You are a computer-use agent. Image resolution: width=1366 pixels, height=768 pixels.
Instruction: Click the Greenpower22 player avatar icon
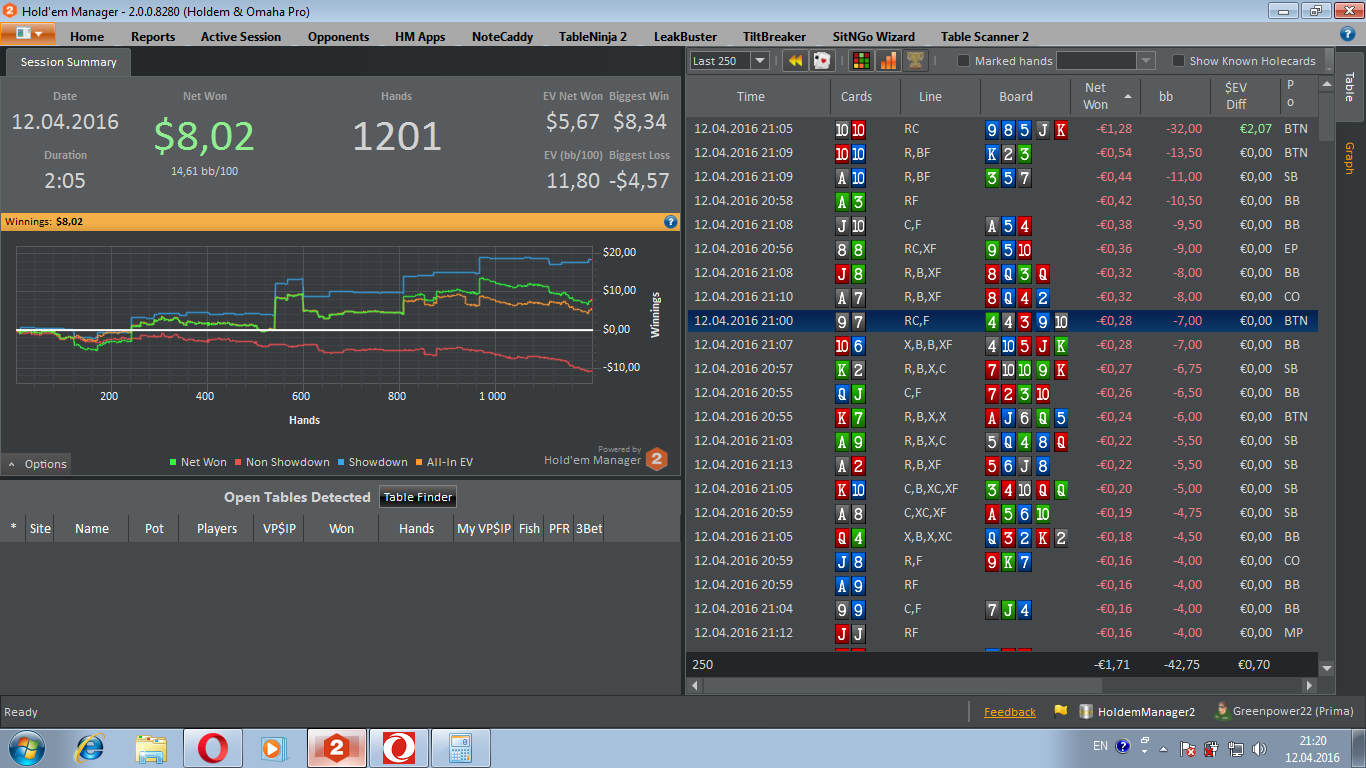[x=1222, y=711]
